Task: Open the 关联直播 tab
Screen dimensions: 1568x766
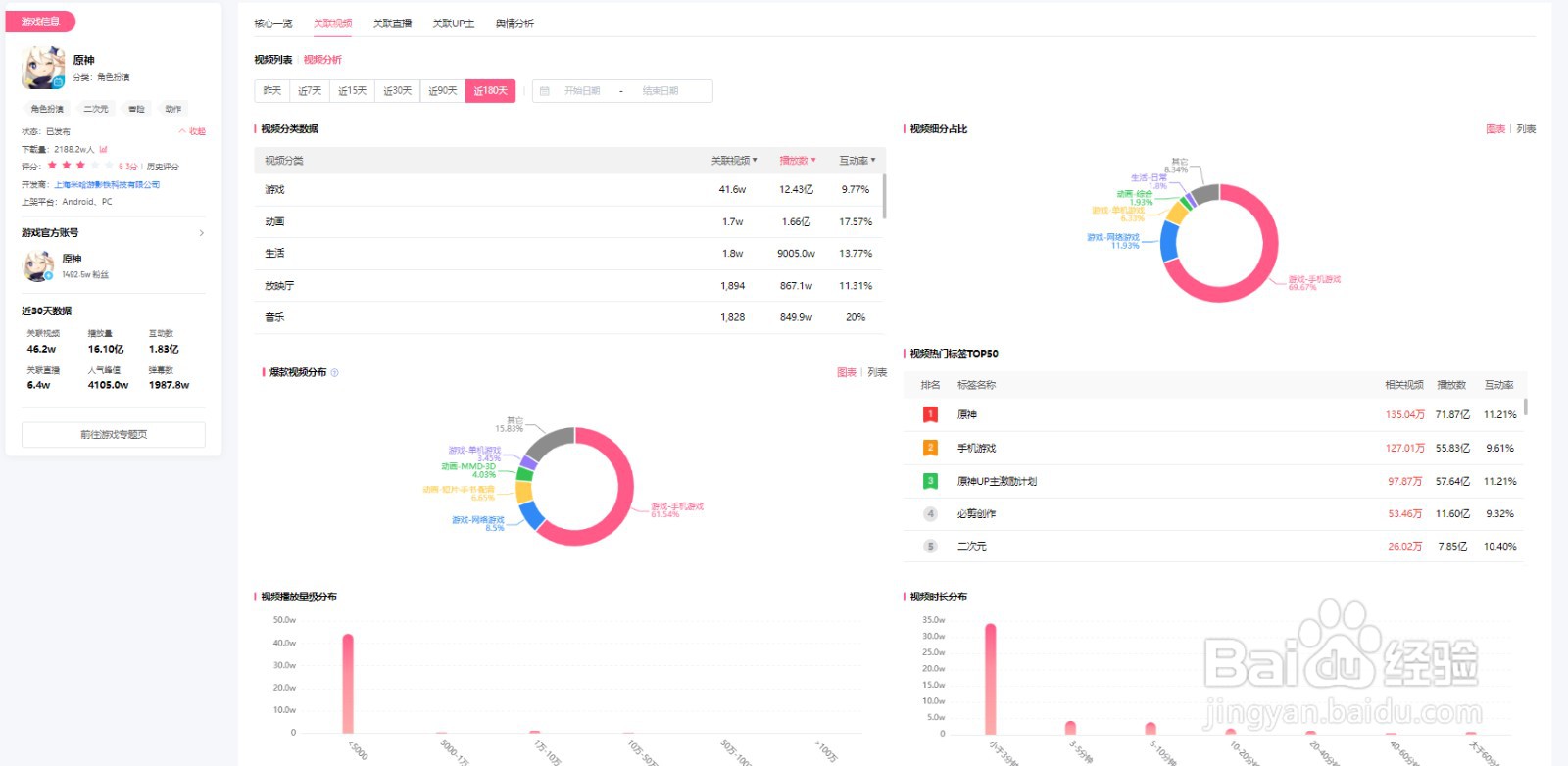Action: tap(392, 24)
